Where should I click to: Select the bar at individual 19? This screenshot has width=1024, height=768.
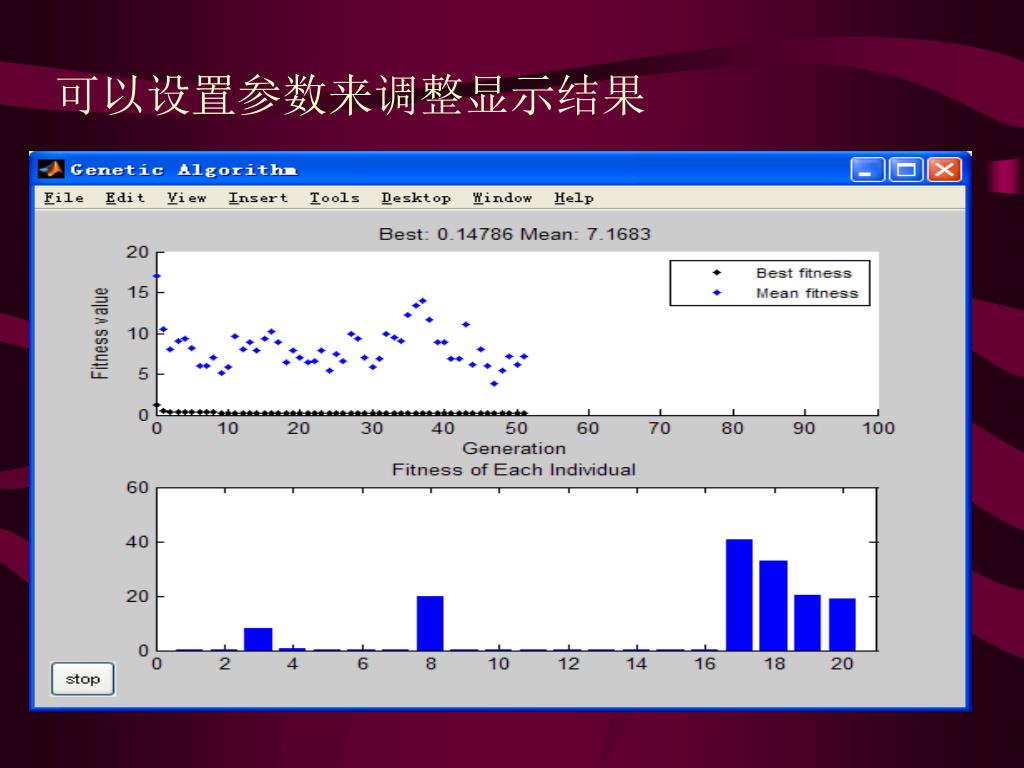[x=807, y=622]
